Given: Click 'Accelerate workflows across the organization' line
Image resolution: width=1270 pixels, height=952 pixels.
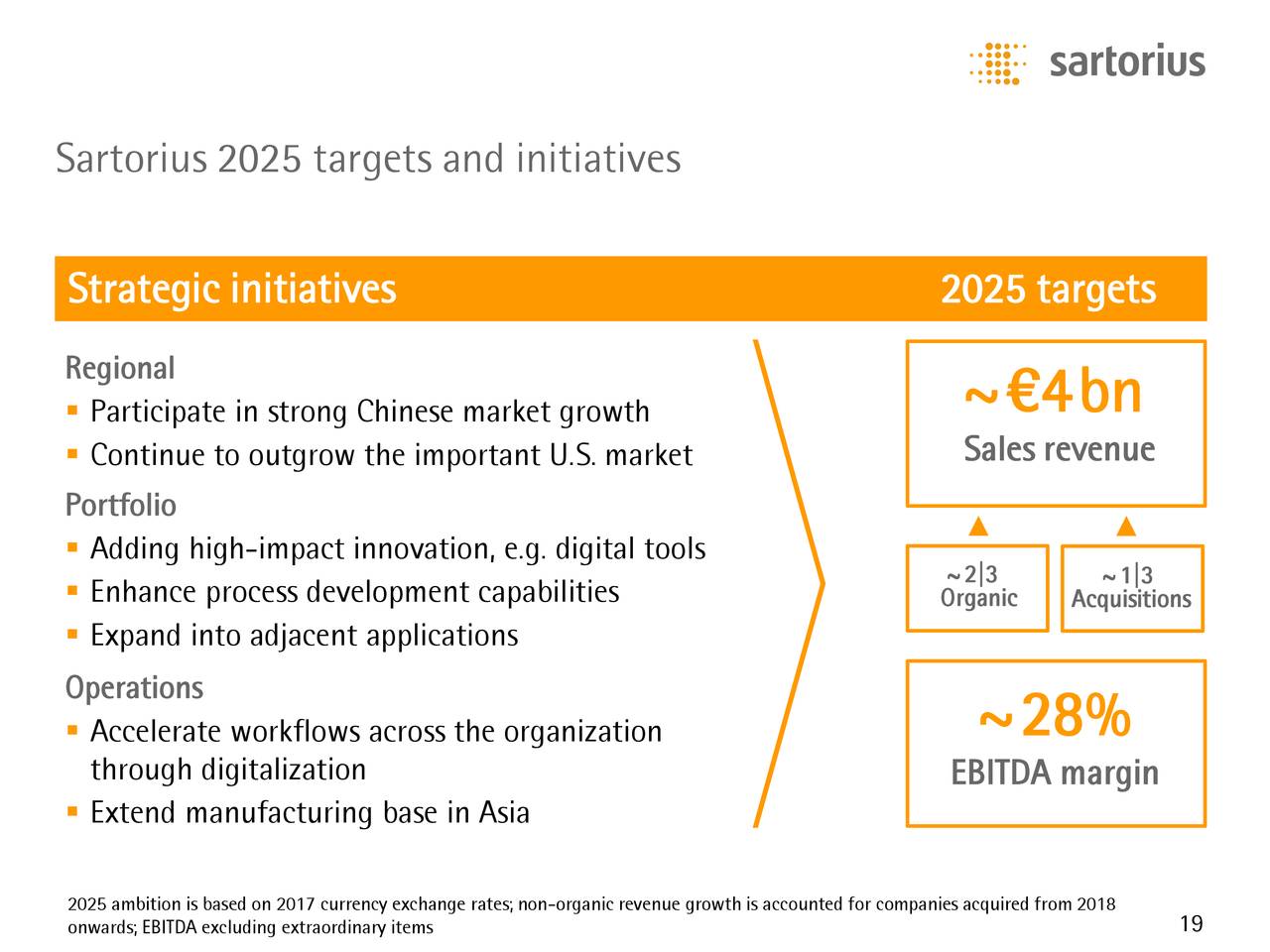Looking at the screenshot, I should (376, 732).
